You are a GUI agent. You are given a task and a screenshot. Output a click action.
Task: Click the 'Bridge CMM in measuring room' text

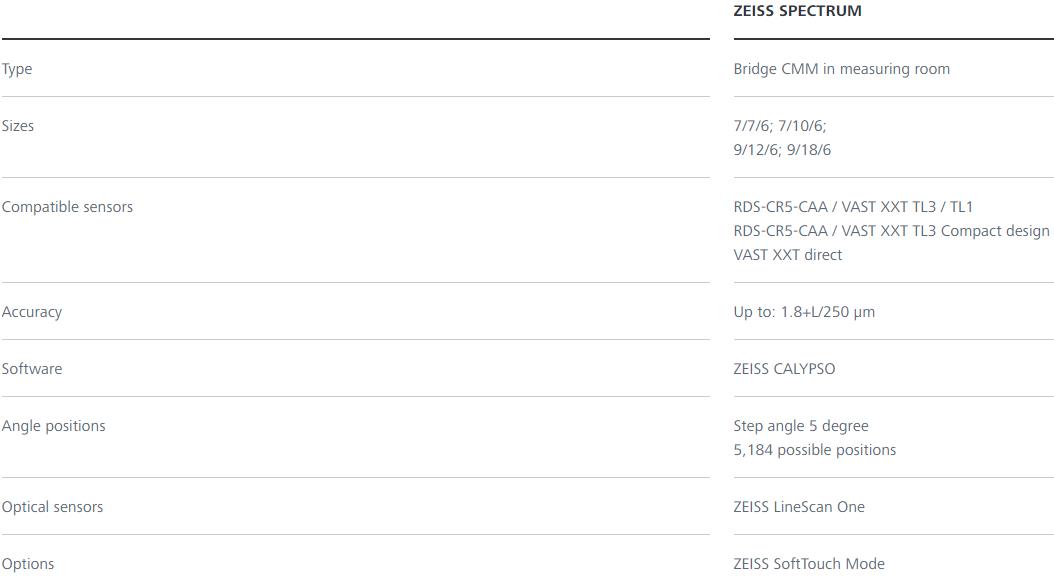click(x=841, y=69)
